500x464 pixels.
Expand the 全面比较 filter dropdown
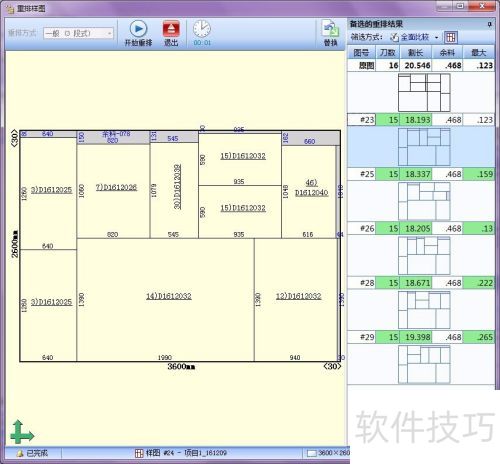[x=436, y=37]
